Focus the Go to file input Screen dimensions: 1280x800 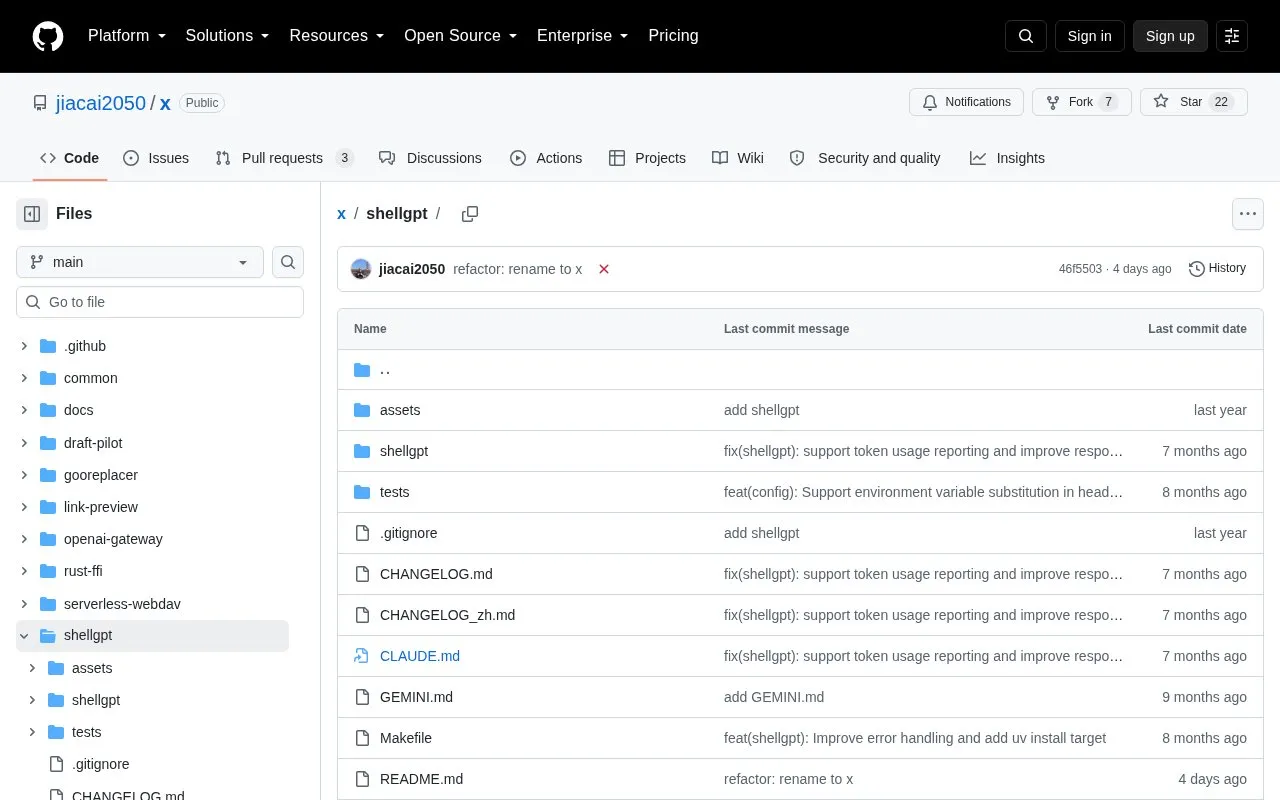(160, 302)
